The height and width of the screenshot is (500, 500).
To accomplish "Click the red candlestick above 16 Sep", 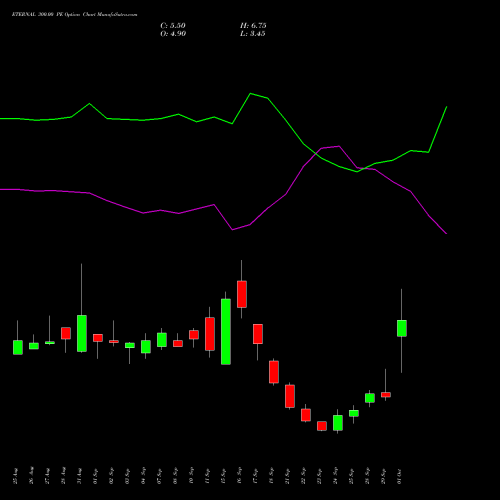I will tap(242, 294).
